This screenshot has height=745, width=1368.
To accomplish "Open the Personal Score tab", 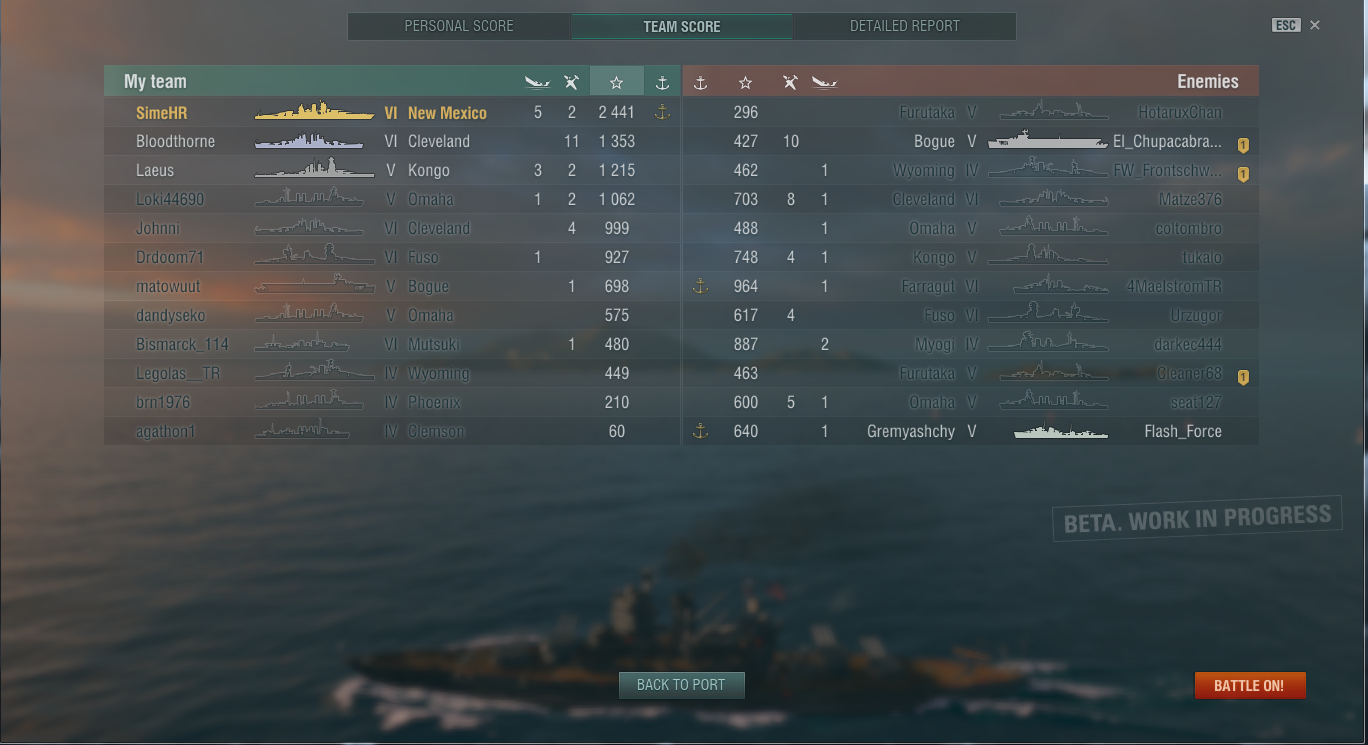I will click(x=459, y=26).
